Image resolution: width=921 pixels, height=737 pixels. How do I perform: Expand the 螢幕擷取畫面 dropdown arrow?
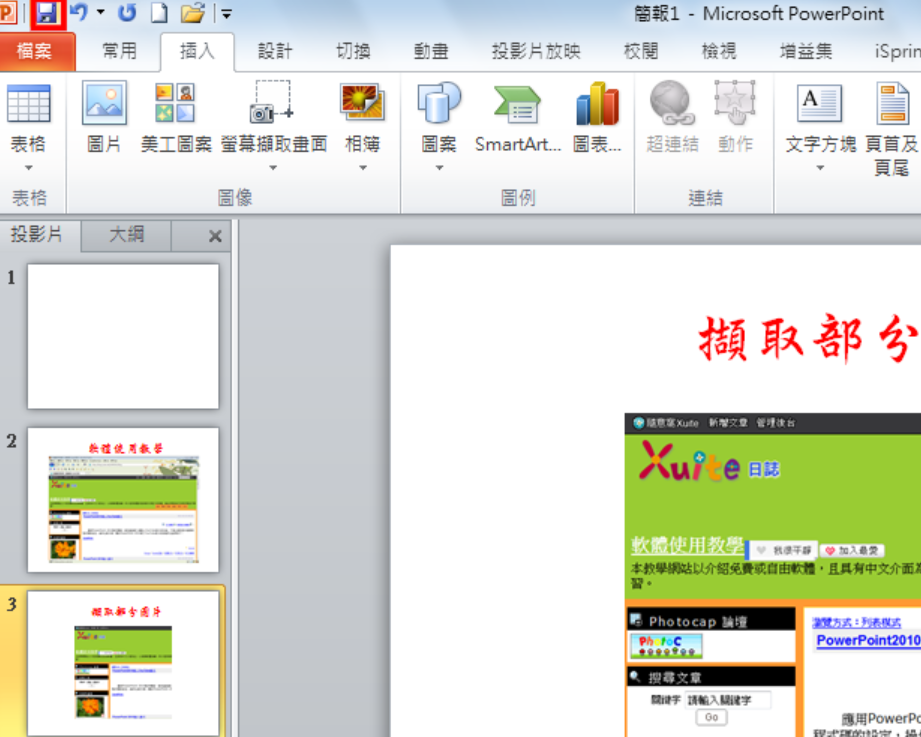(x=273, y=168)
